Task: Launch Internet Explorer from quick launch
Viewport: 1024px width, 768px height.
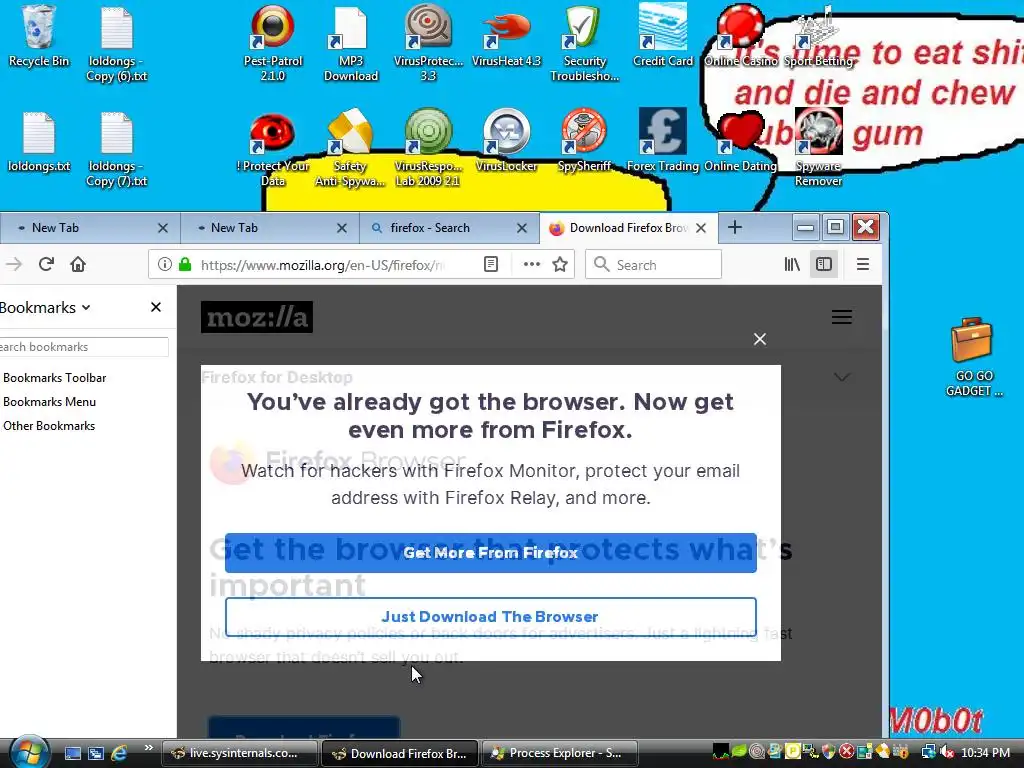Action: pyautogui.click(x=119, y=753)
